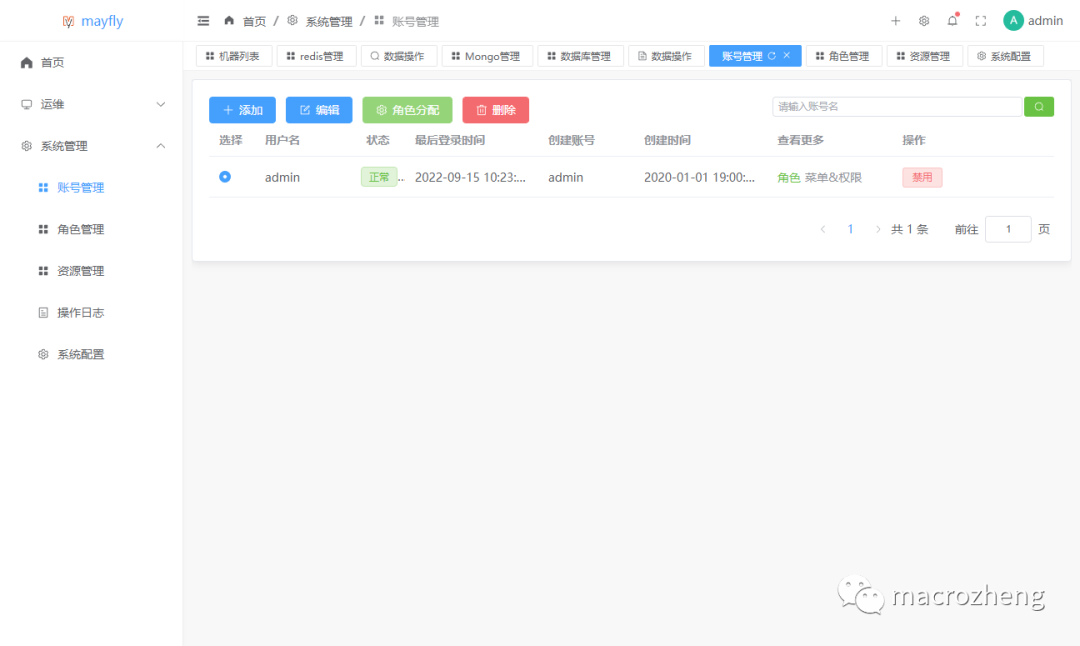This screenshot has height=646, width=1080.
Task: Close the 账号管理 tab with x icon
Action: click(787, 56)
